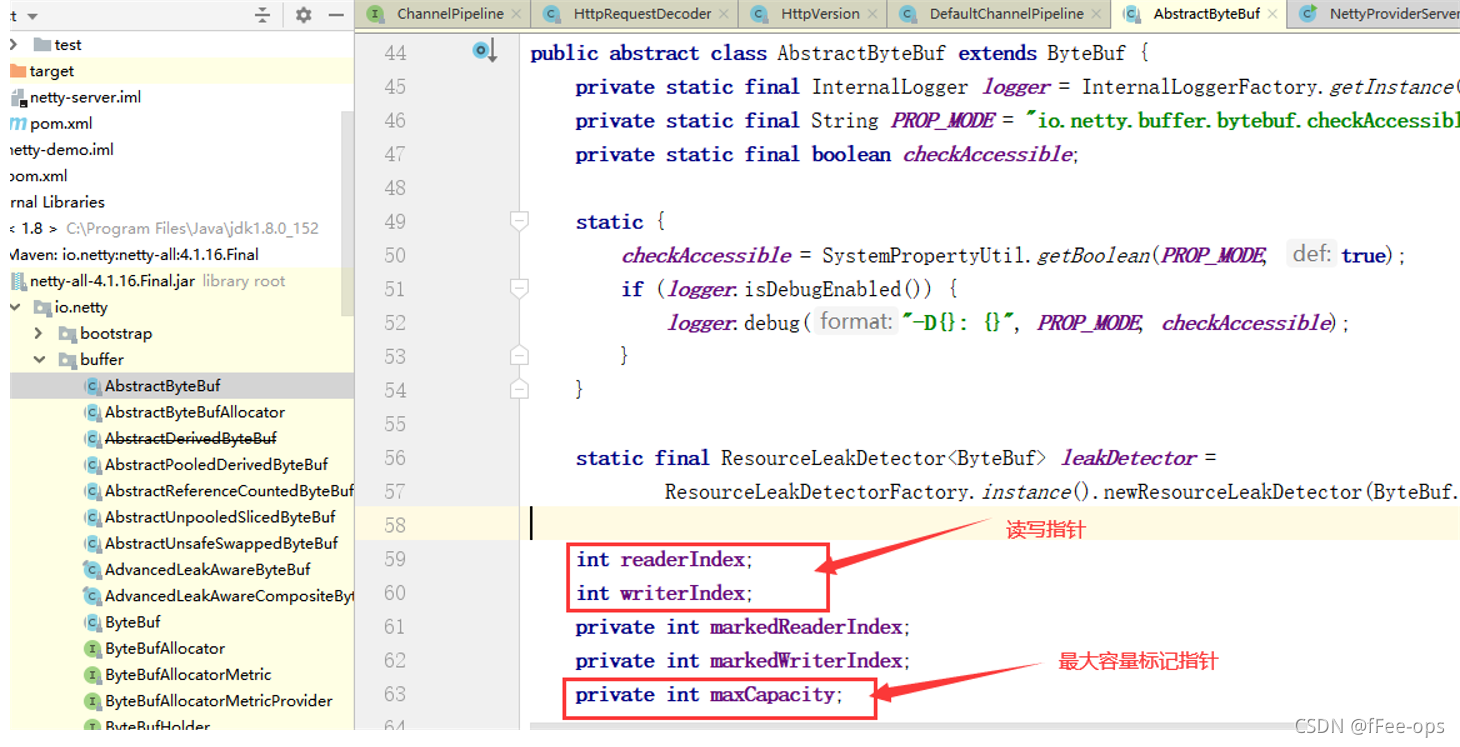Collapse the static block fold marker at line 49
1460x747 pixels.
click(x=519, y=221)
